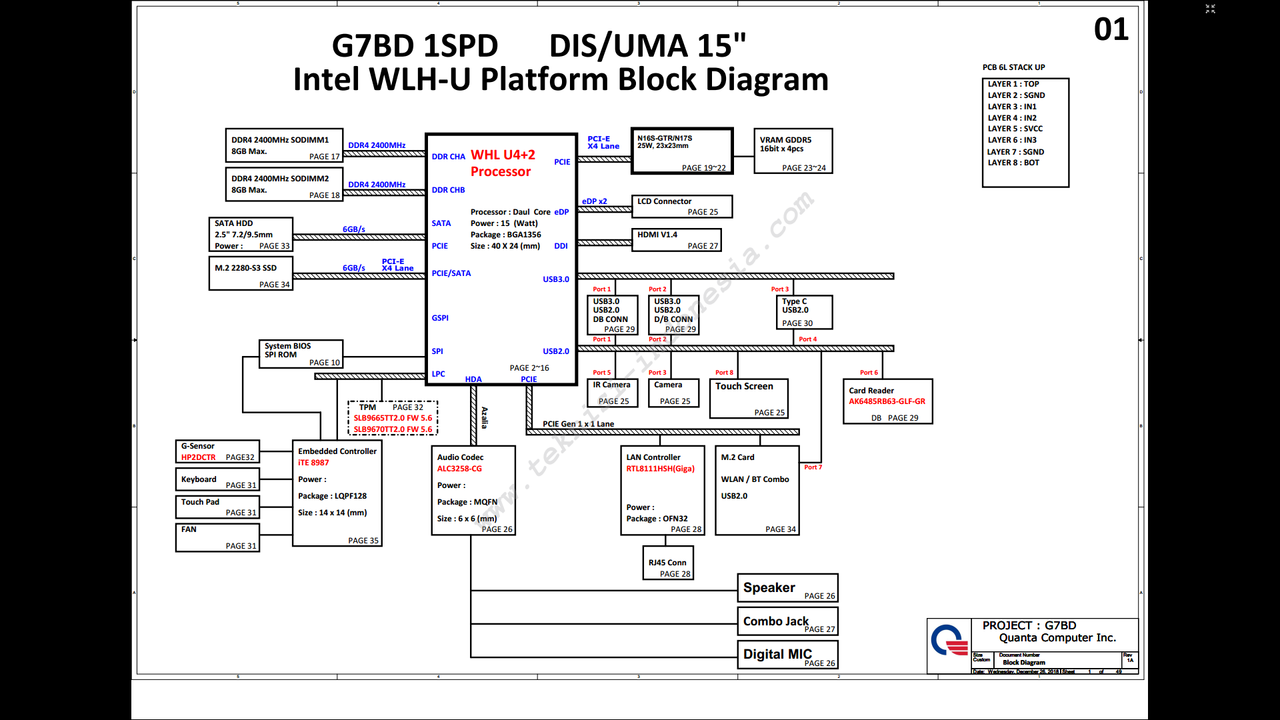Viewport: 1280px width, 720px height.
Task: Click the 'LAN Controller' block title
Action: (653, 457)
